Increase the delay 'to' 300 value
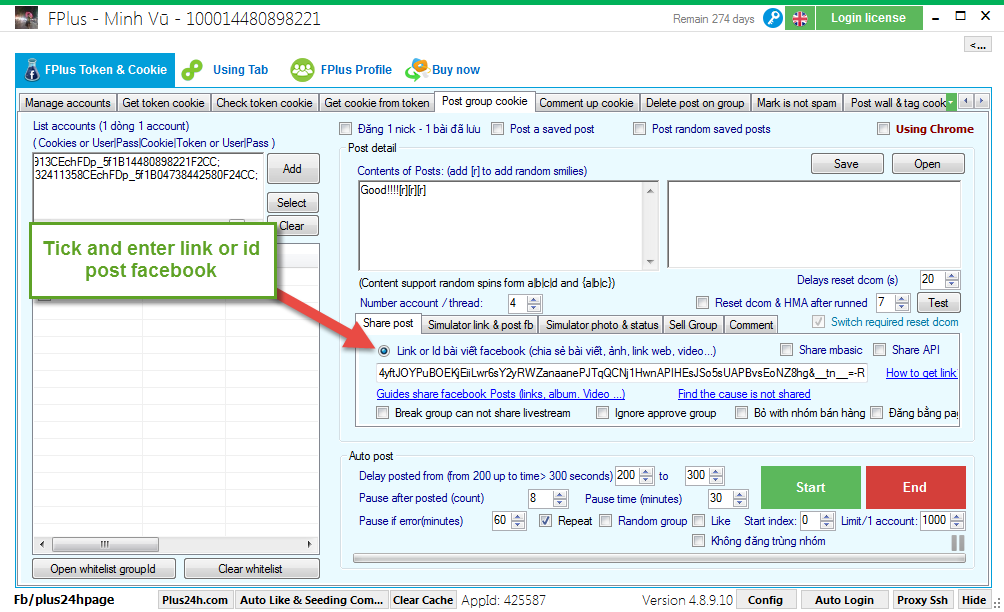This screenshot has width=1004, height=612. [x=717, y=472]
